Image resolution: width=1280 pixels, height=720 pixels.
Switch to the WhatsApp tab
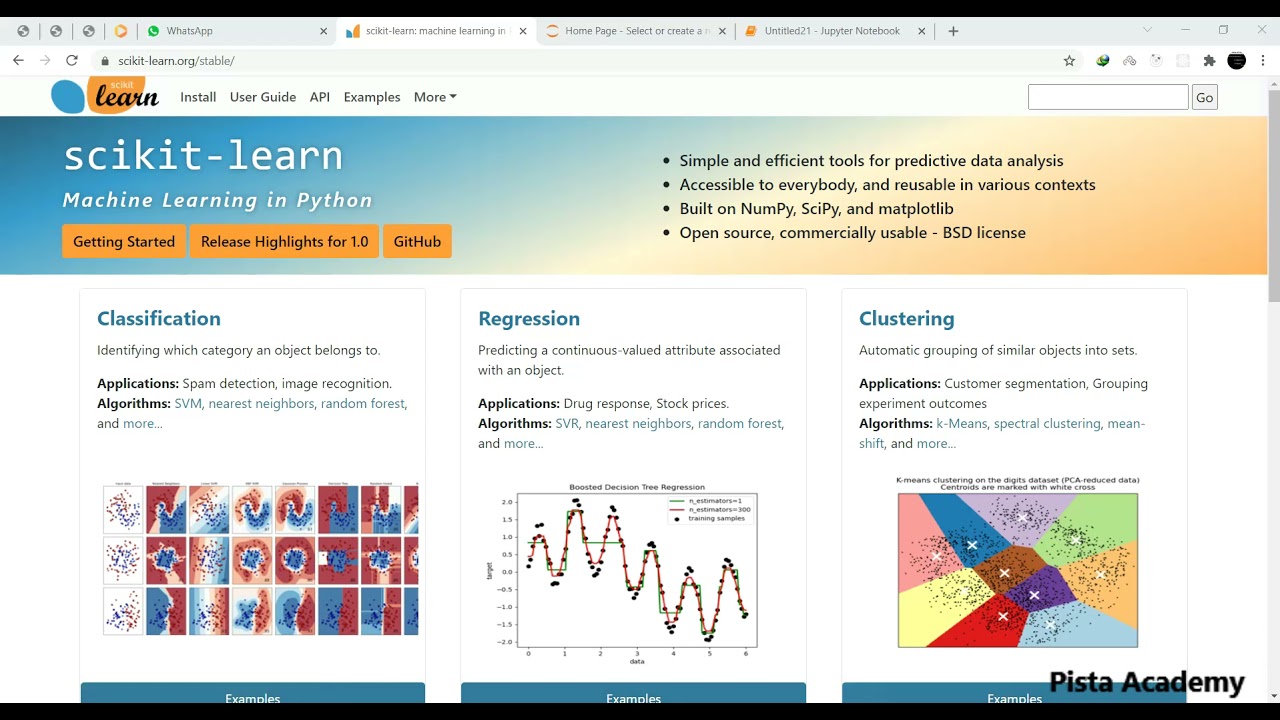pyautogui.click(x=235, y=31)
